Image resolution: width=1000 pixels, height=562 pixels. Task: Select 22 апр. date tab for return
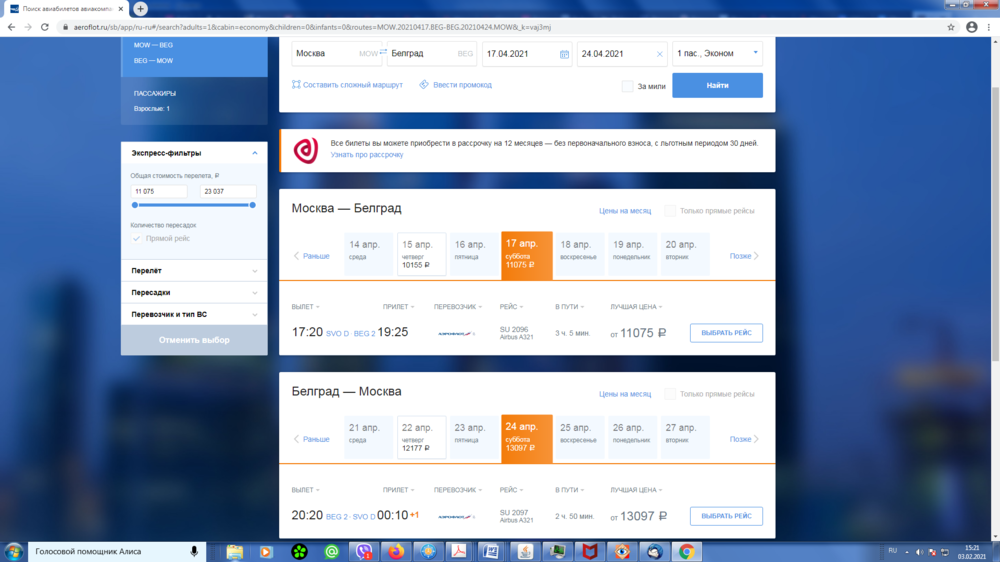coord(421,437)
